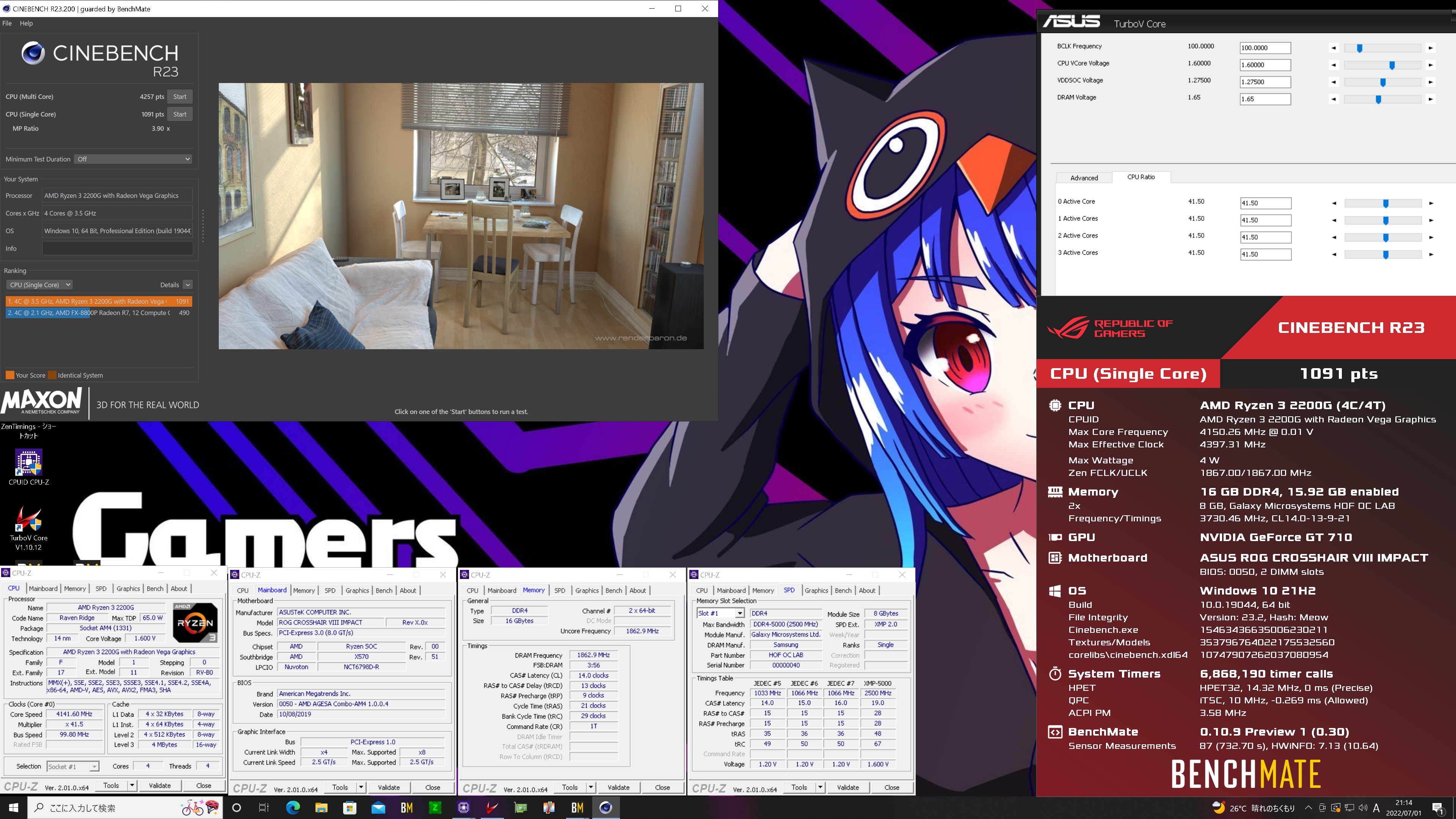Click Validate in CPU-Z SPD window

coord(848,788)
